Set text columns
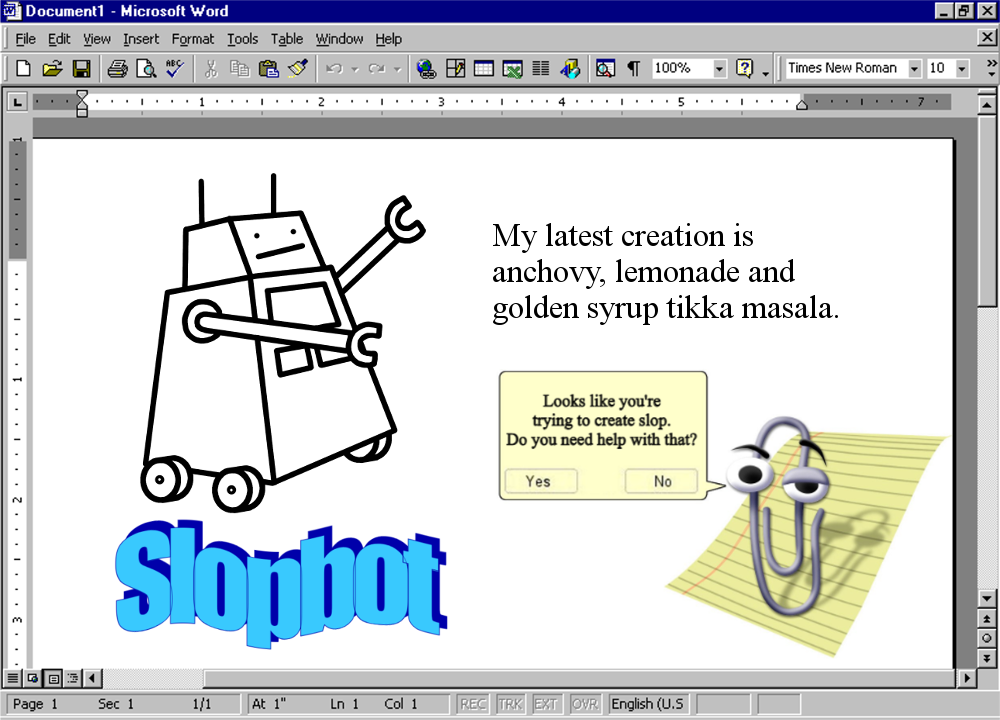Image resolution: width=1000 pixels, height=720 pixels. [x=541, y=68]
